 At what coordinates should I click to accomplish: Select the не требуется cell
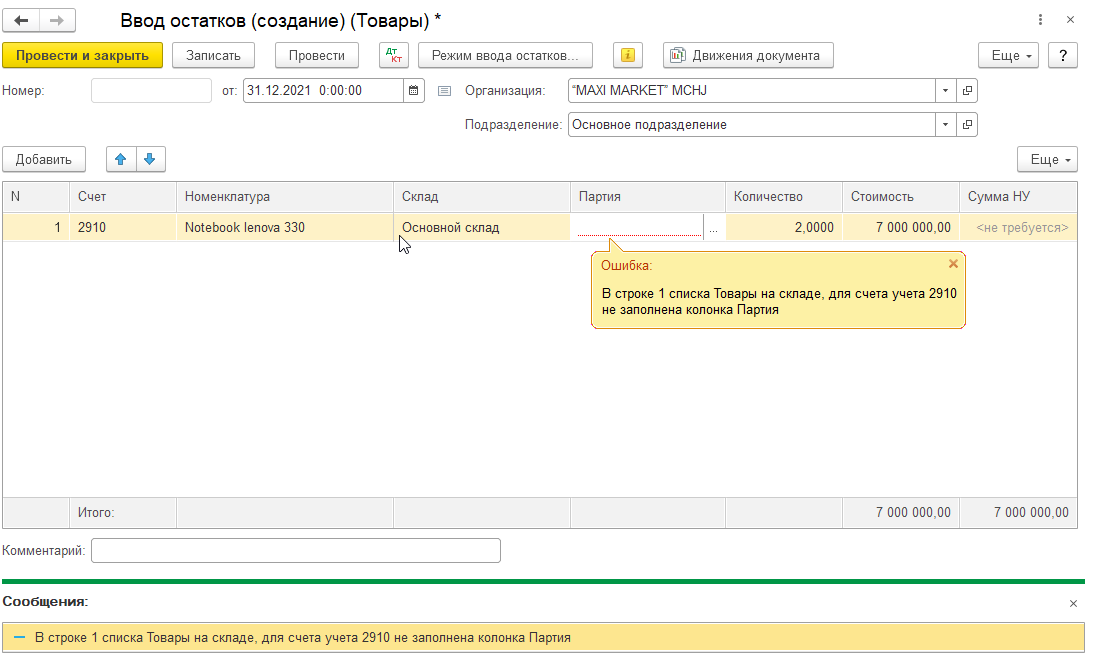[1018, 227]
